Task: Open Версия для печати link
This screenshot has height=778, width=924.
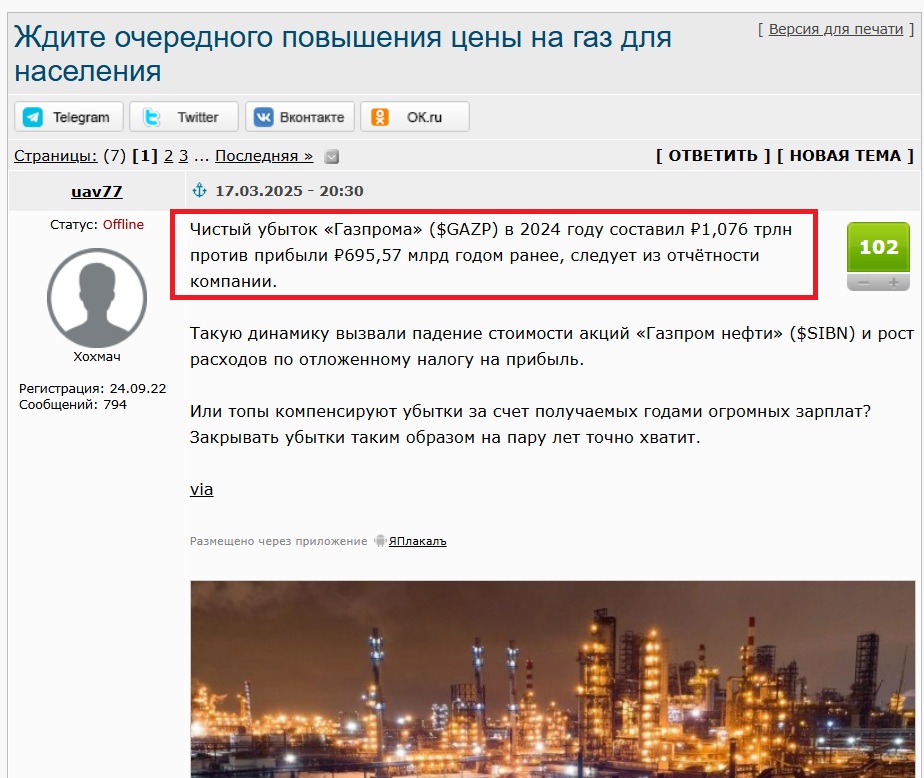Action: (x=836, y=29)
